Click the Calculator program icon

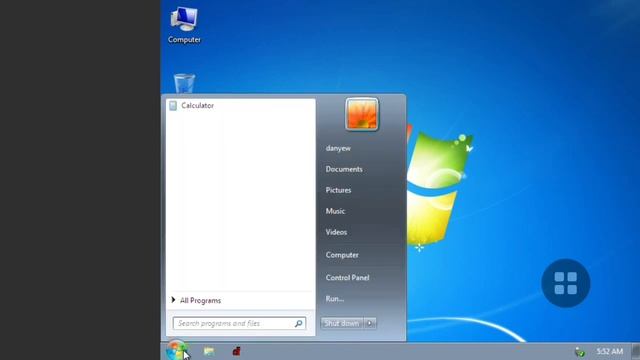173,106
